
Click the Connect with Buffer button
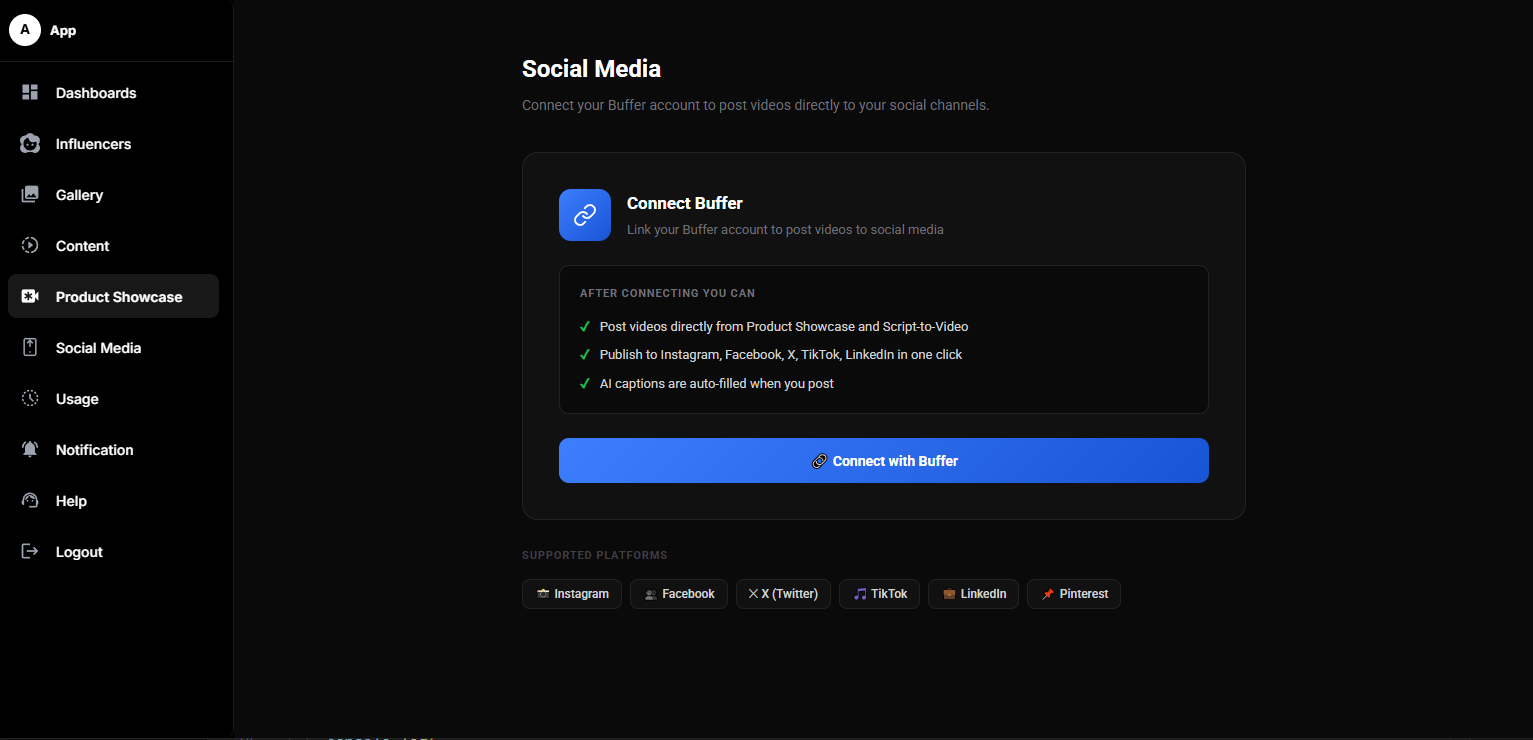coord(884,461)
